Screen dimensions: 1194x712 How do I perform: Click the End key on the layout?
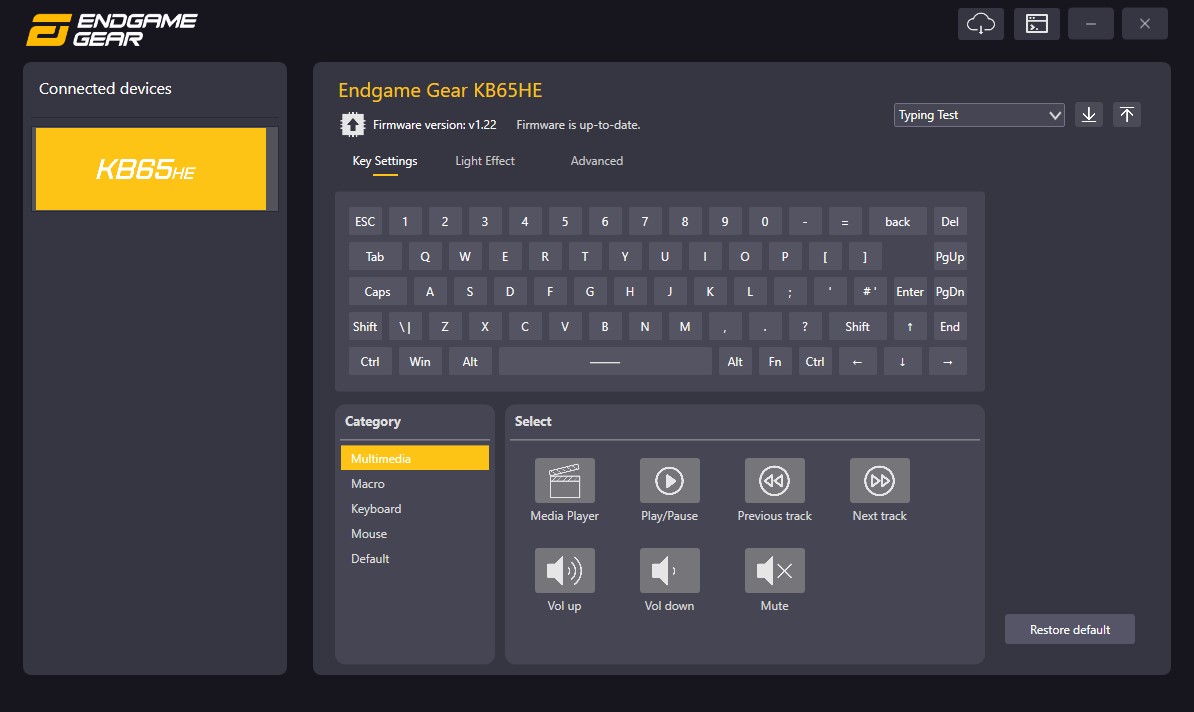(x=950, y=327)
